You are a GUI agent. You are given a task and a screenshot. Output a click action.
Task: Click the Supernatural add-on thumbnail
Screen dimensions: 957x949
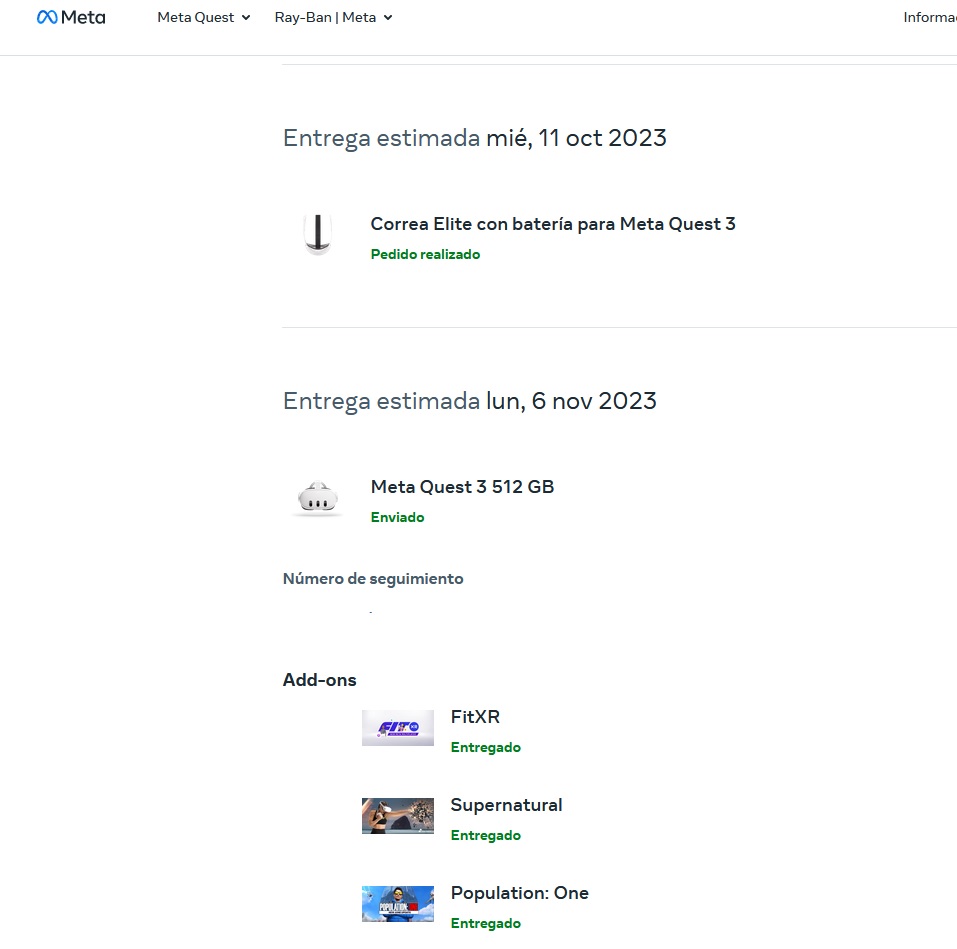click(x=398, y=815)
